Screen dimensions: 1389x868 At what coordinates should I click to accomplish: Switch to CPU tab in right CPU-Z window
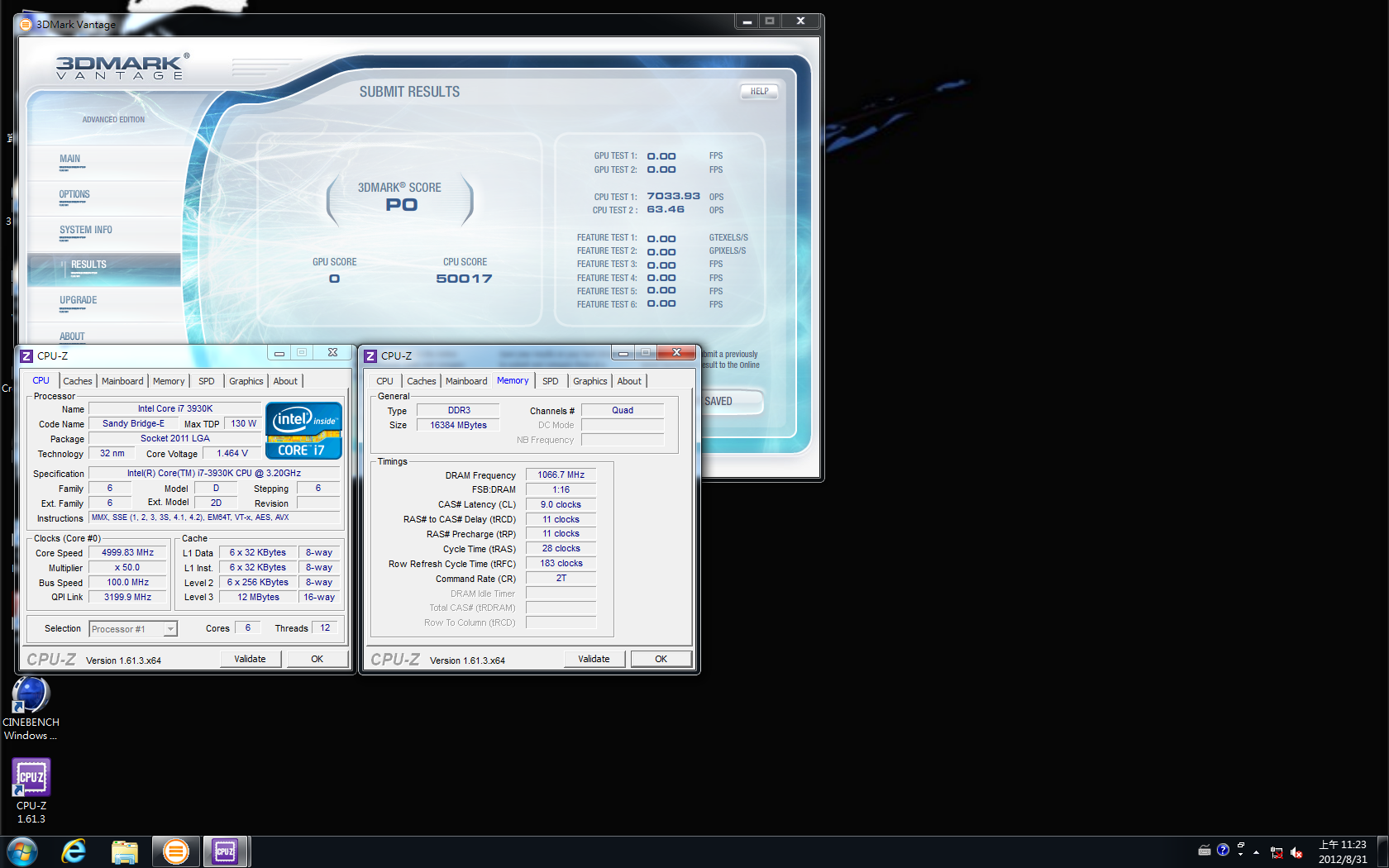pyautogui.click(x=385, y=381)
